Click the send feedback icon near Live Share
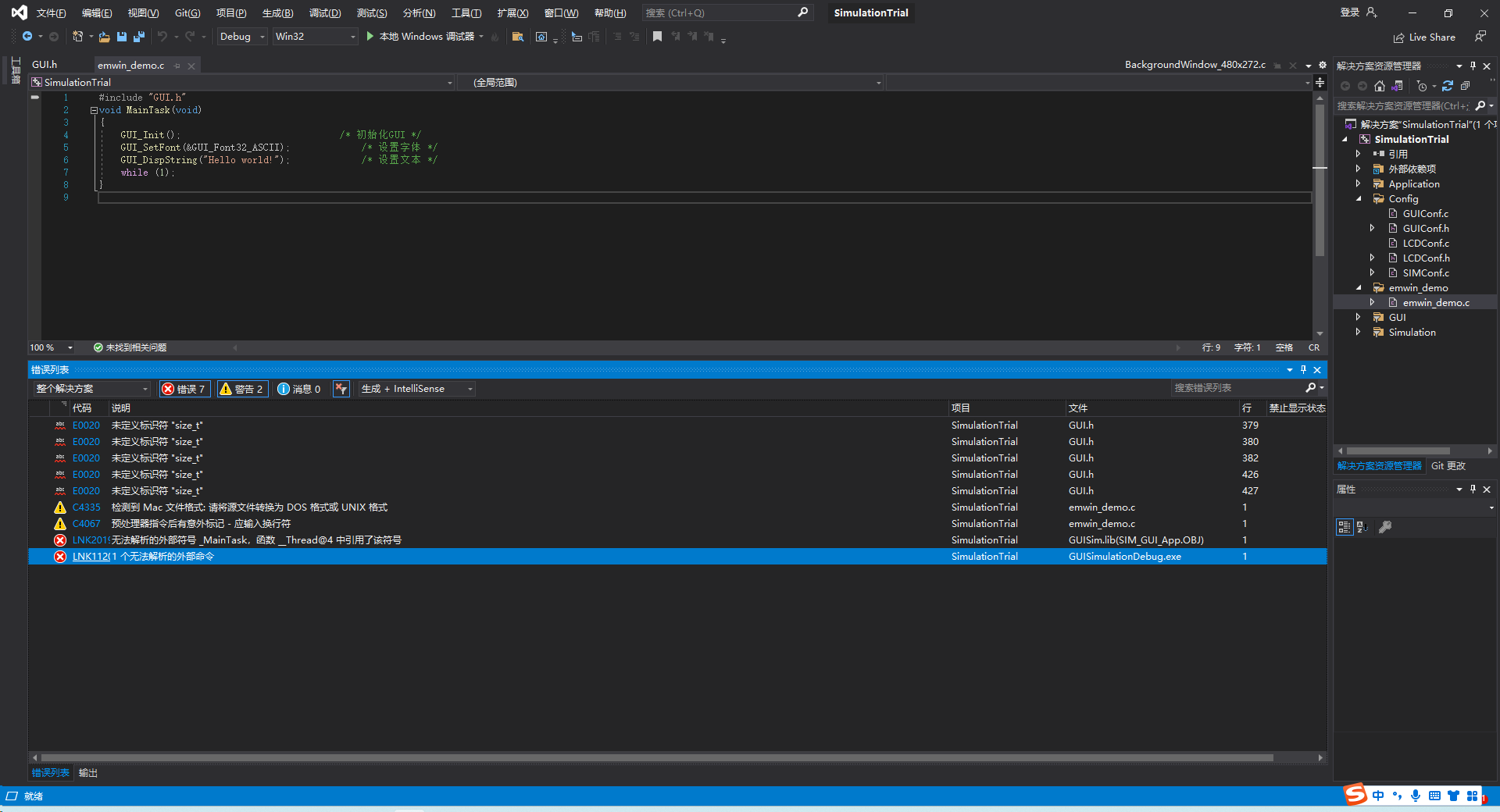 click(1480, 37)
